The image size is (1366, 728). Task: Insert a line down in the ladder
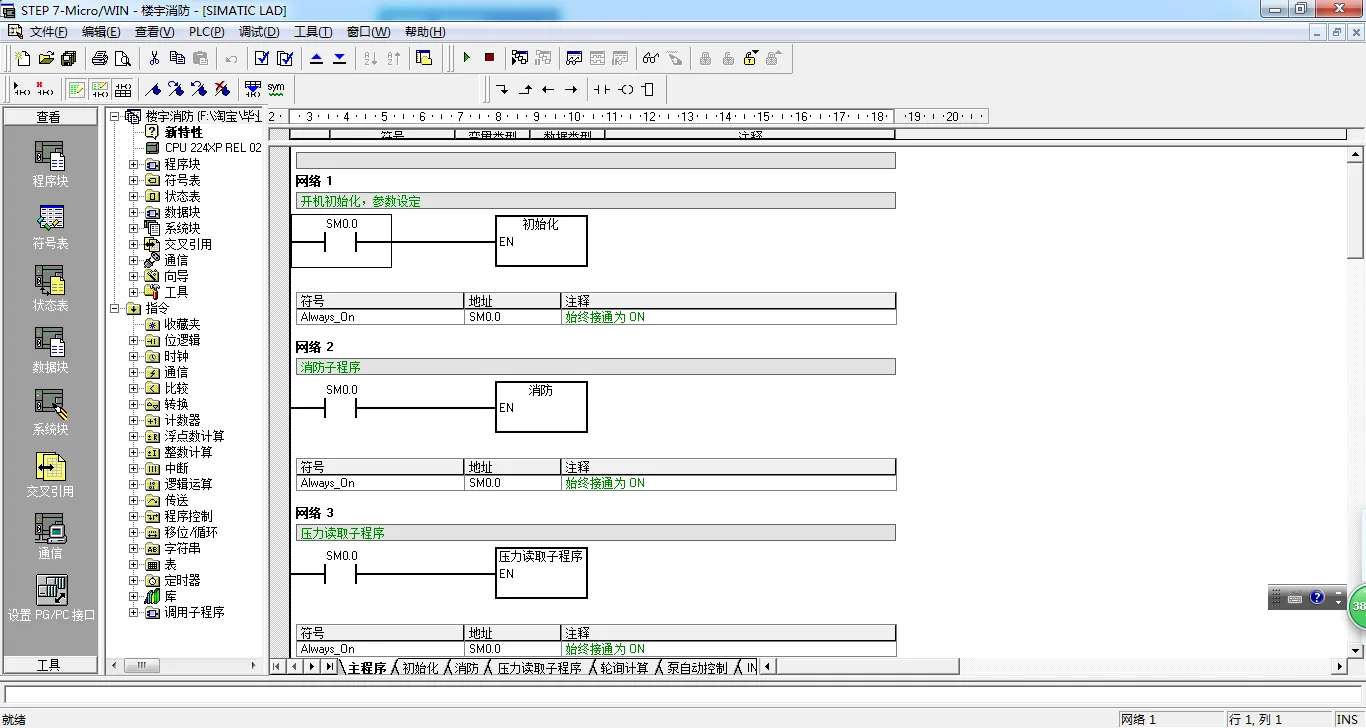502,89
